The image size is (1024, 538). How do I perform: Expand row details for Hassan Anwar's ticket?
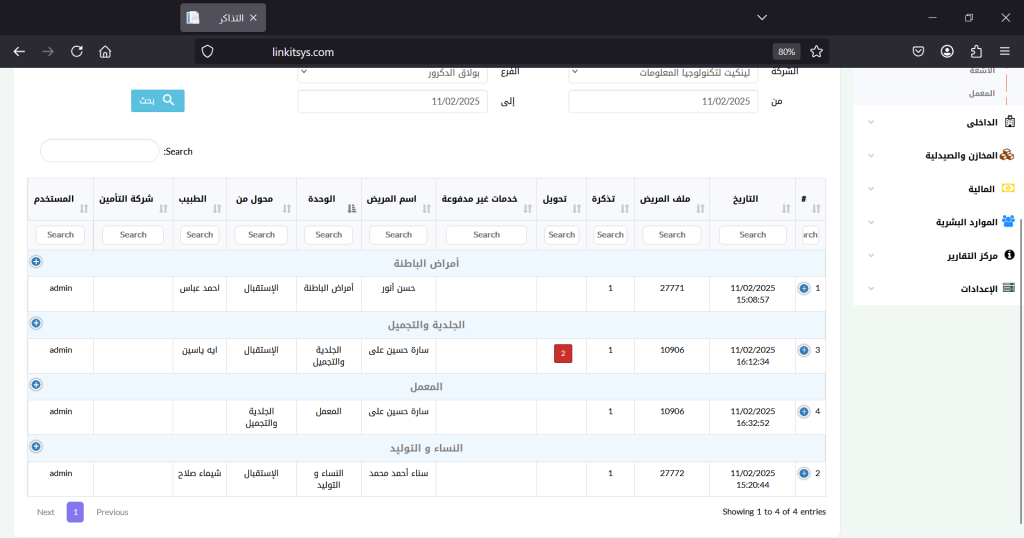pyautogui.click(x=804, y=289)
